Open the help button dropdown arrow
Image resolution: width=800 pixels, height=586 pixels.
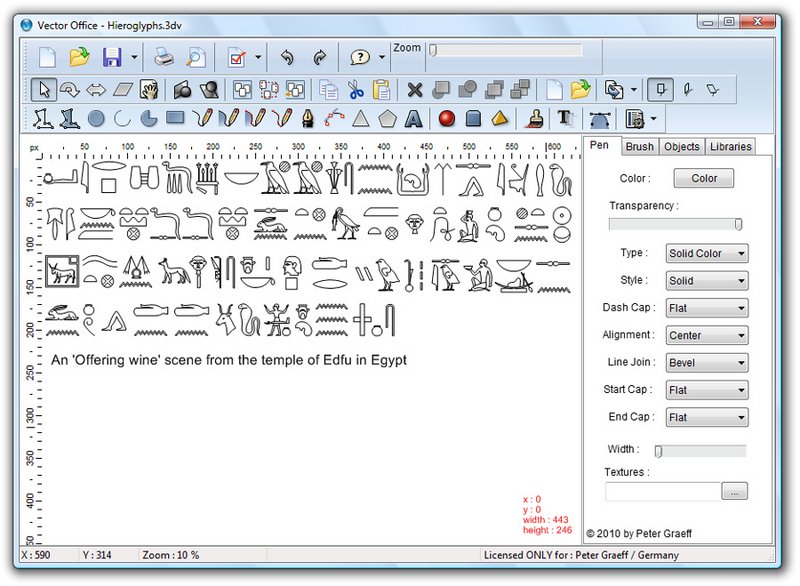click(382, 58)
